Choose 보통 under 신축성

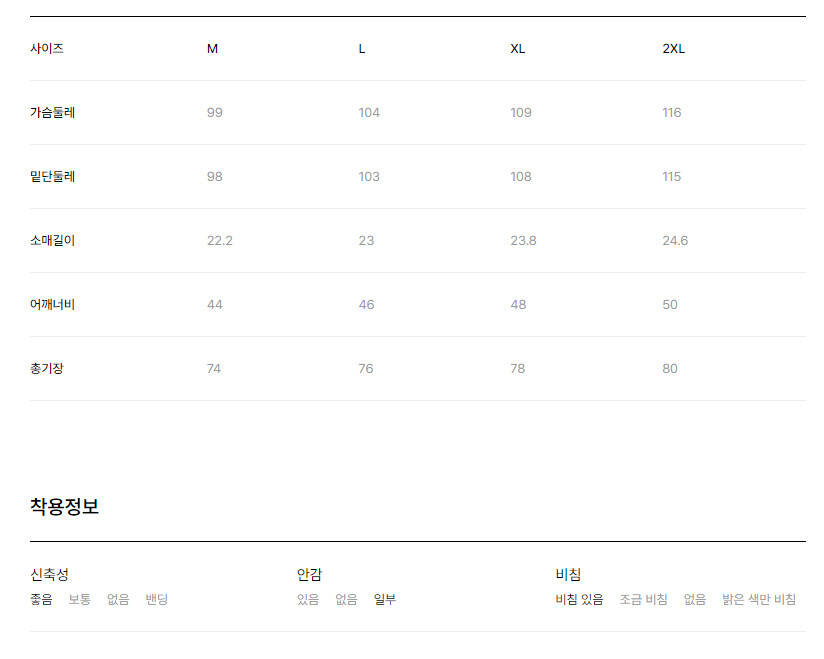tap(79, 600)
